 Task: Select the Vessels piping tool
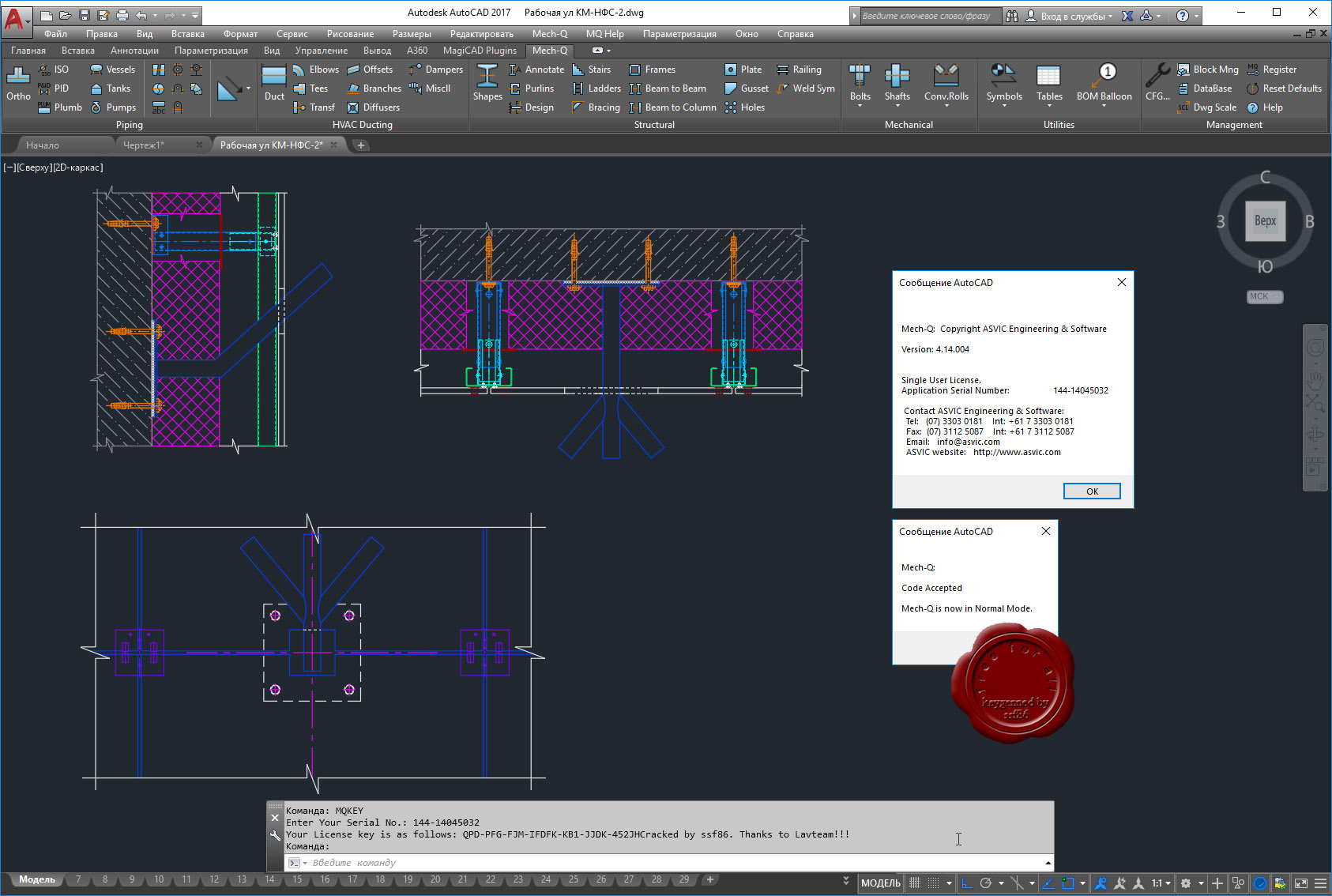pyautogui.click(x=112, y=70)
